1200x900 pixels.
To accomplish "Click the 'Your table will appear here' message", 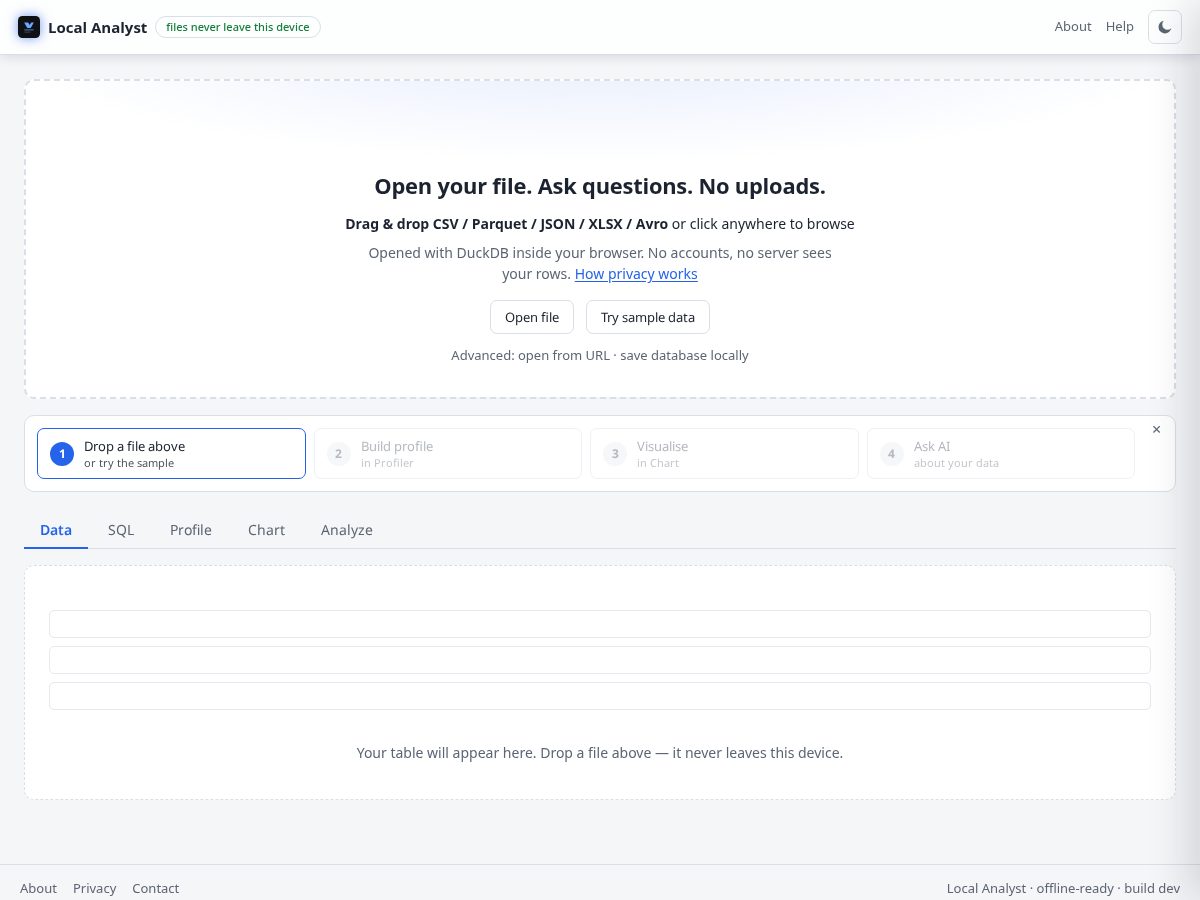I will (x=600, y=752).
